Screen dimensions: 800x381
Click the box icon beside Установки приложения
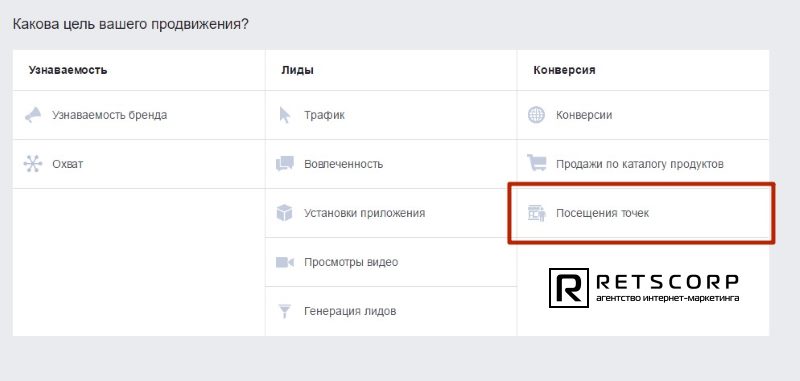tap(284, 213)
